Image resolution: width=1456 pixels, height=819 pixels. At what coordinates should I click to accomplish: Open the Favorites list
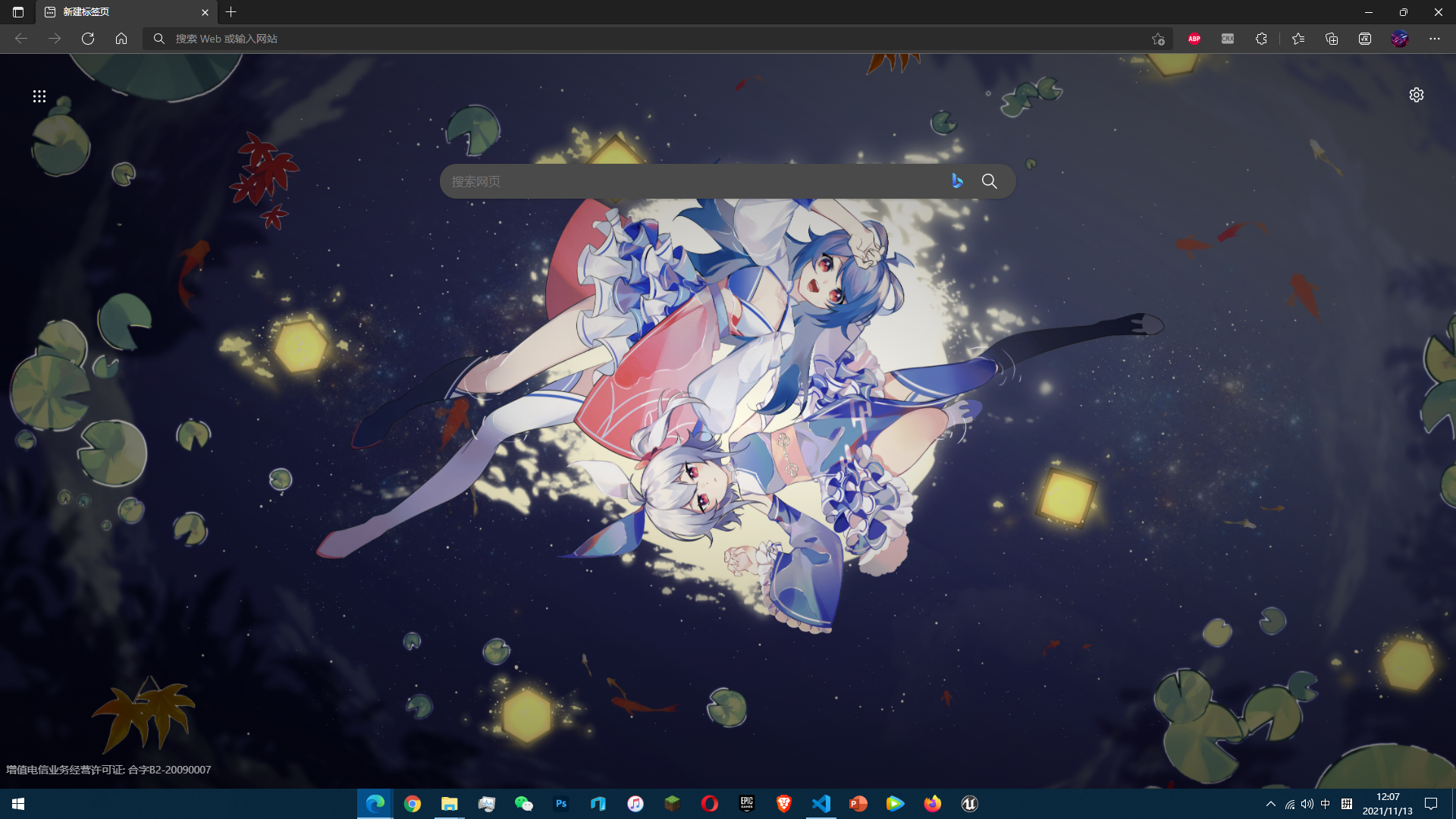(x=1298, y=39)
